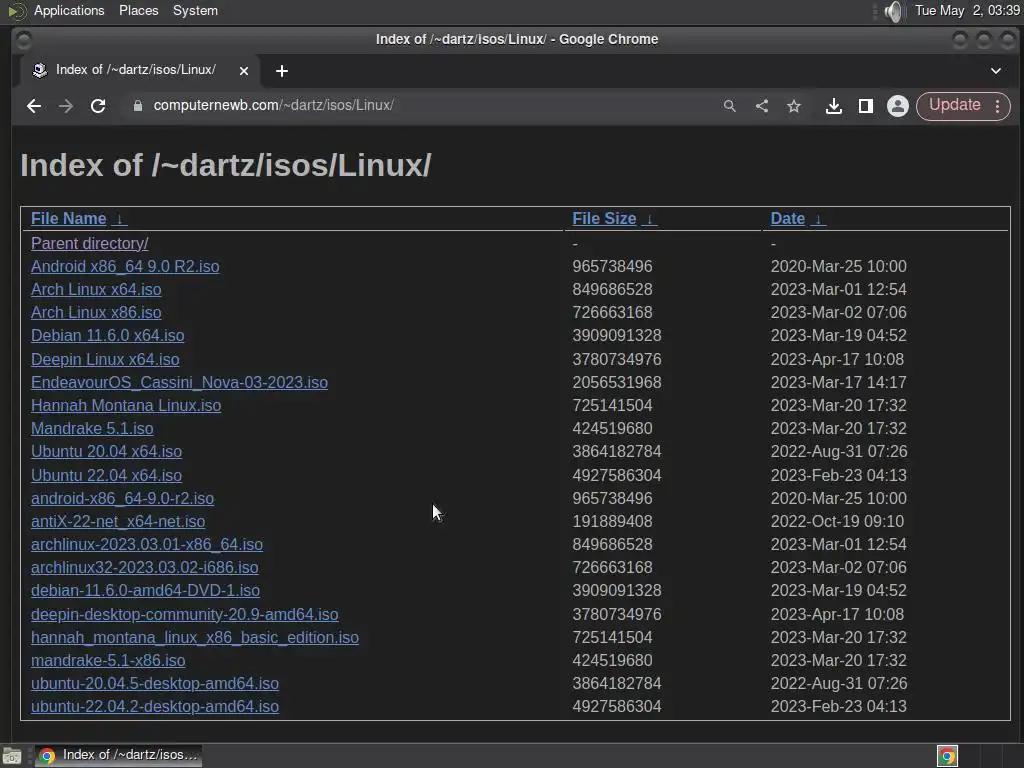The image size is (1024, 768).
Task: Download mandrake-5.1-x86.iso
Action: pyautogui.click(x=108, y=660)
